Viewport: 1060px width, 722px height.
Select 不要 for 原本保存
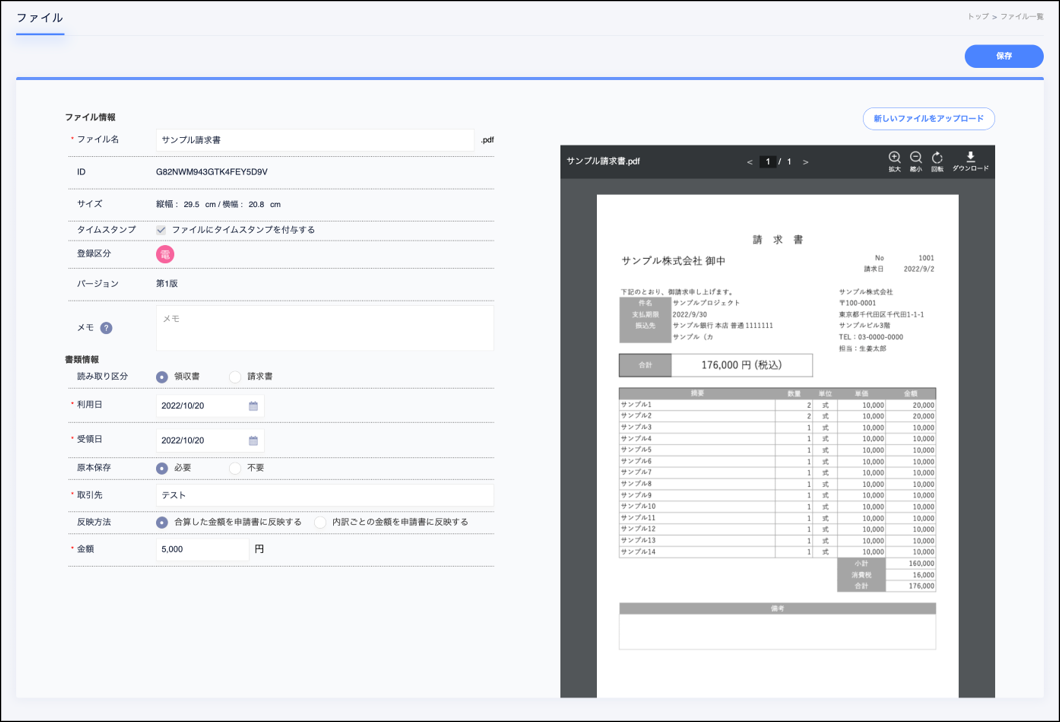(235, 468)
